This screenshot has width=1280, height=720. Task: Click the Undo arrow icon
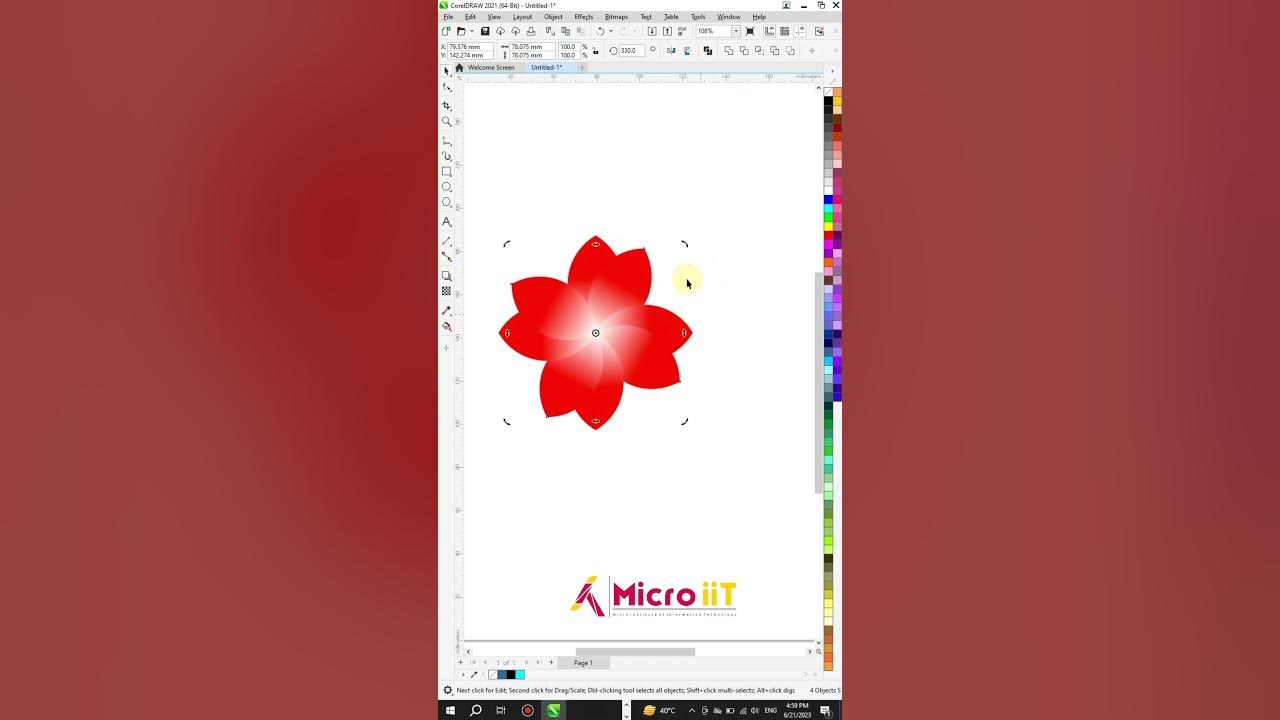click(x=600, y=31)
